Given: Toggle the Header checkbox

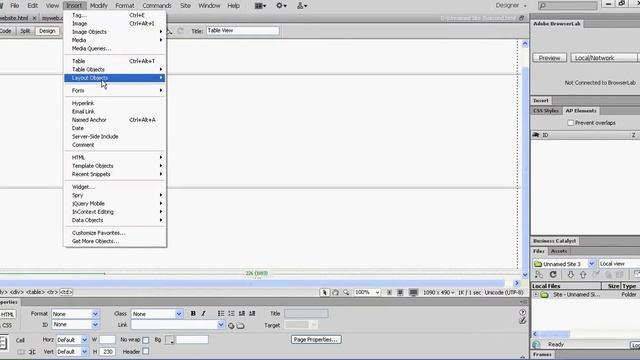Looking at the screenshot, I should (146, 351).
